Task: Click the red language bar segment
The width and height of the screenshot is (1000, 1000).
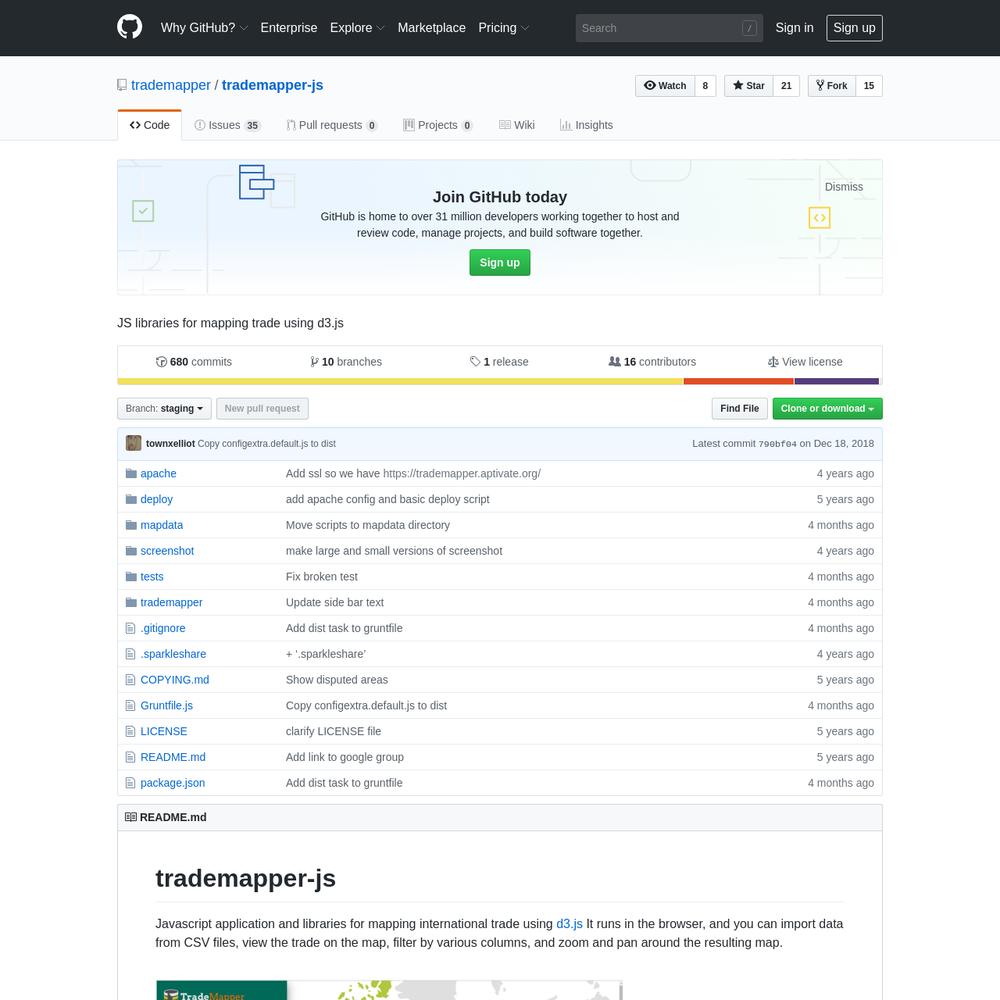Action: pos(739,381)
